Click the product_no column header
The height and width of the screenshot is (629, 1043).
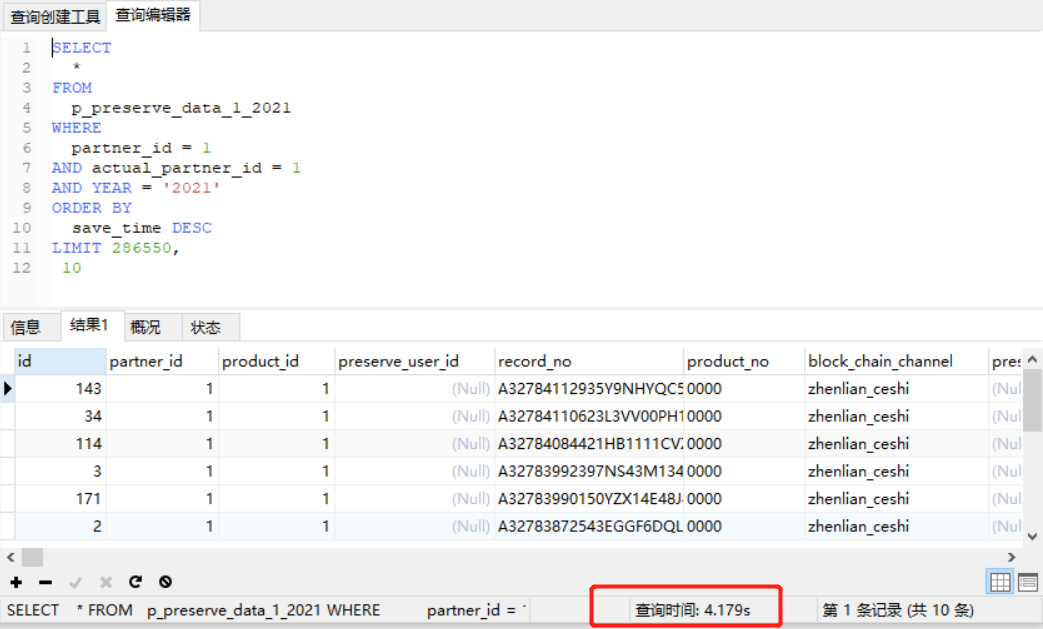pos(744,361)
